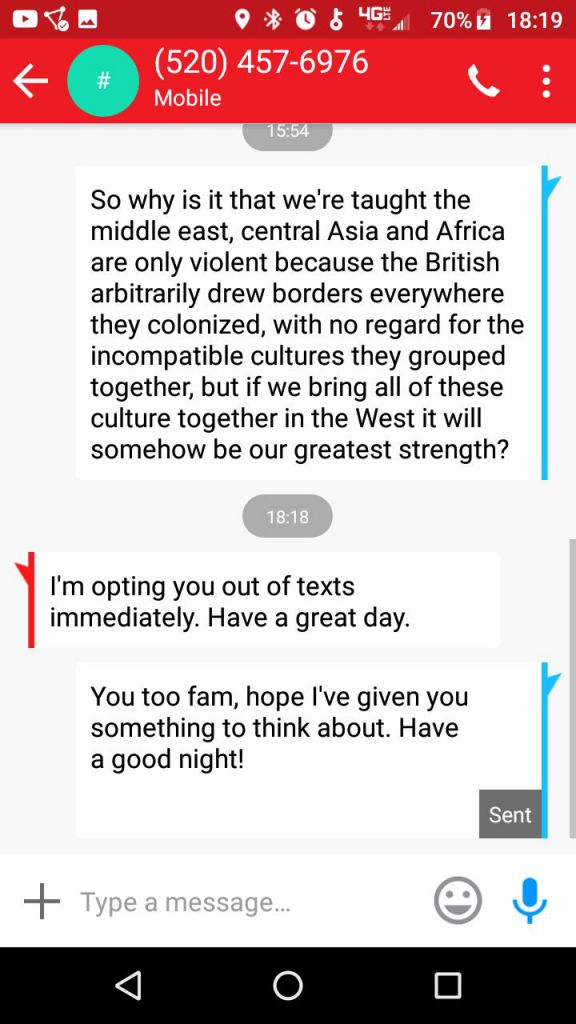The height and width of the screenshot is (1024, 576).
Task: Tap the received opting you out message
Action: click(264, 600)
